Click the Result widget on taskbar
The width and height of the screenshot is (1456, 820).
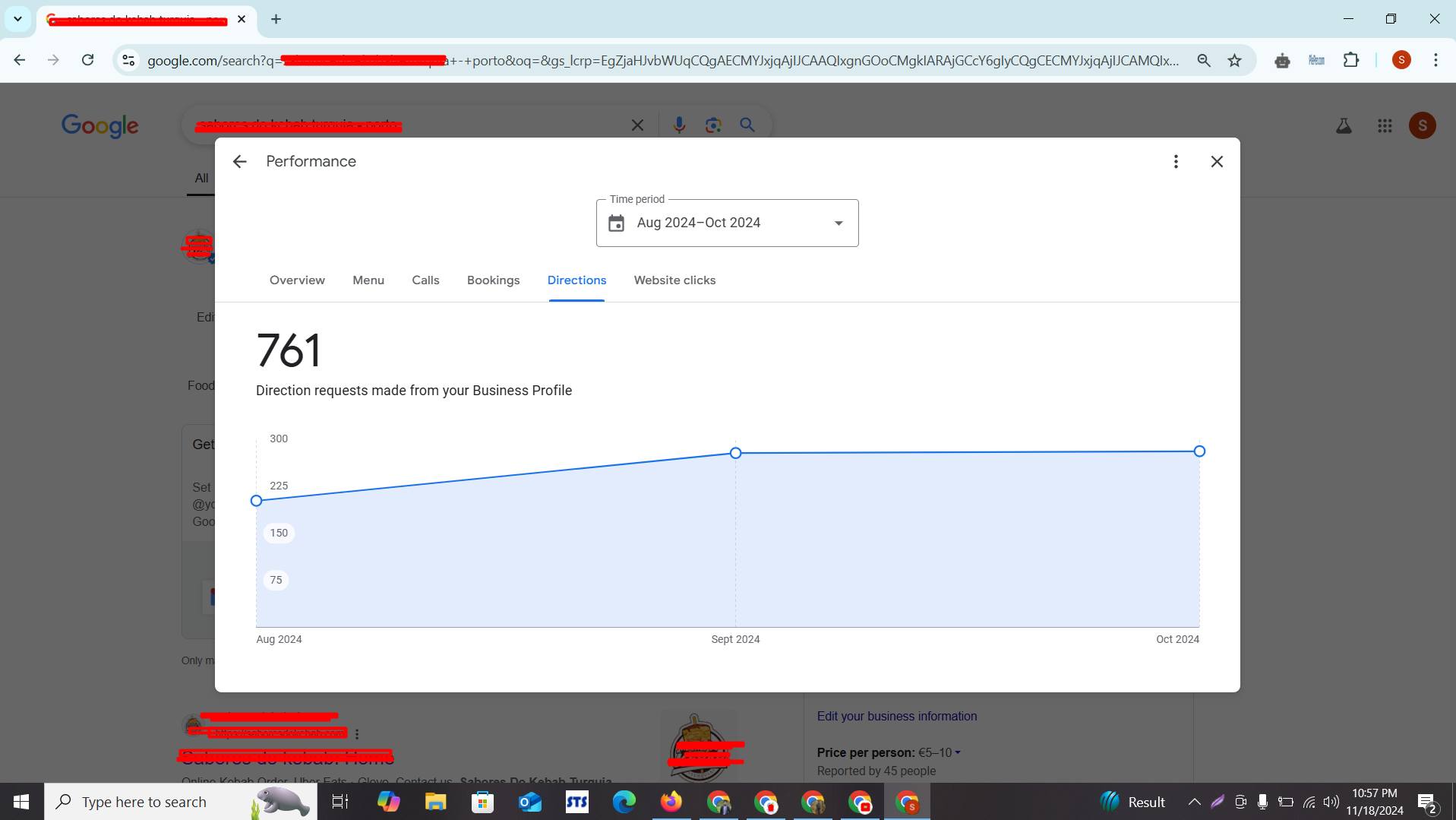1132,802
